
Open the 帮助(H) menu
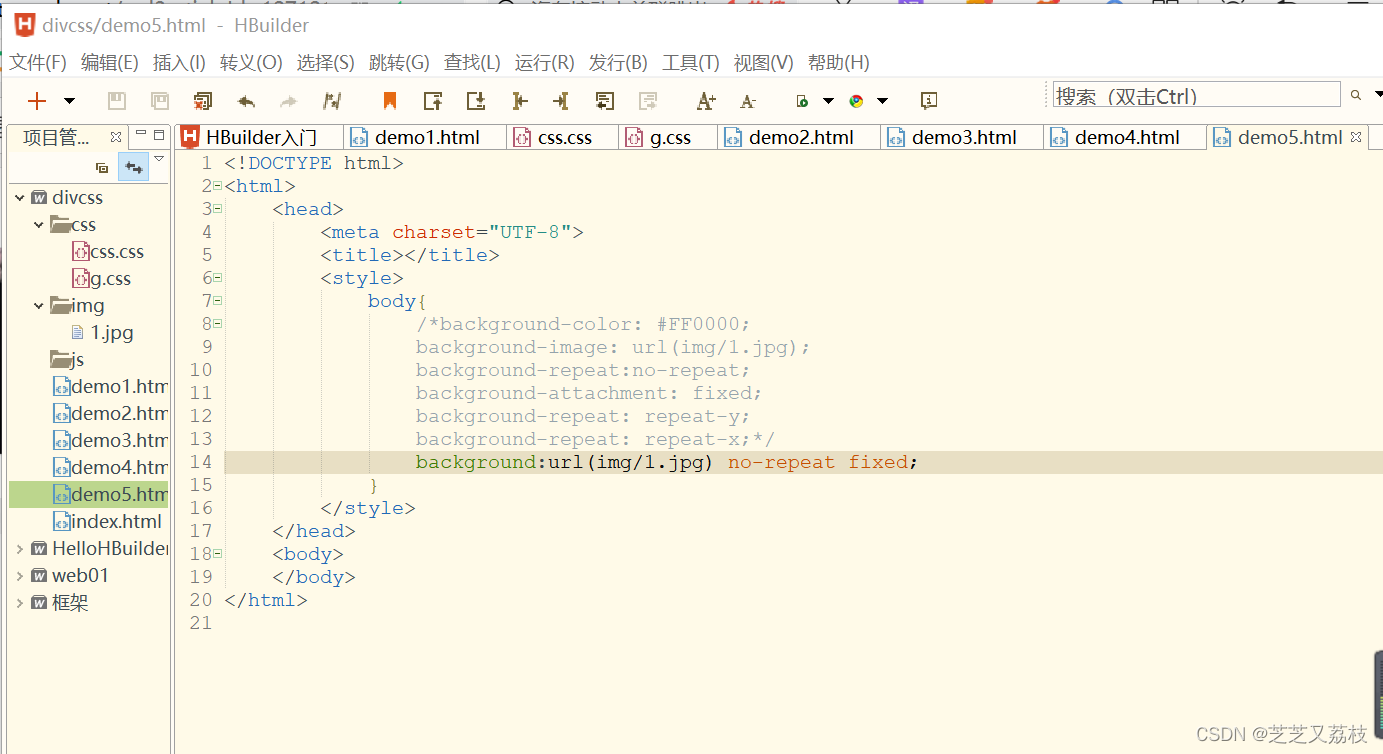[838, 62]
